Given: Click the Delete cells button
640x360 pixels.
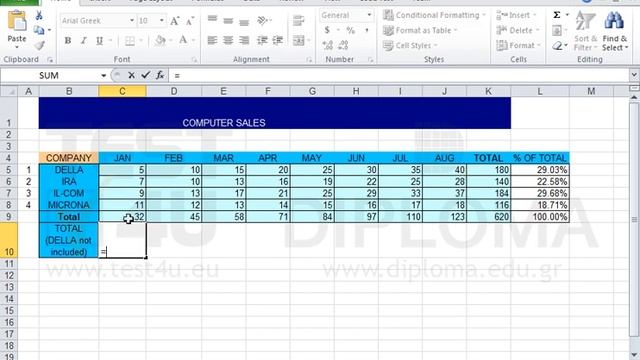Looking at the screenshot, I should click(x=518, y=30).
